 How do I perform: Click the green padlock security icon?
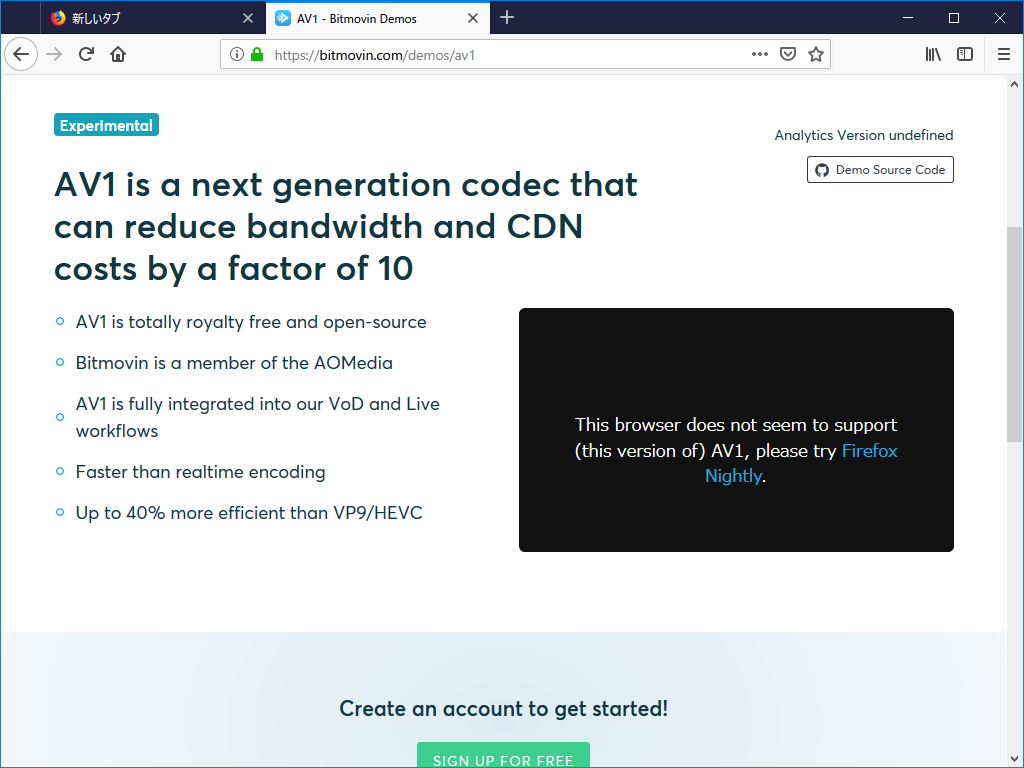(x=257, y=54)
